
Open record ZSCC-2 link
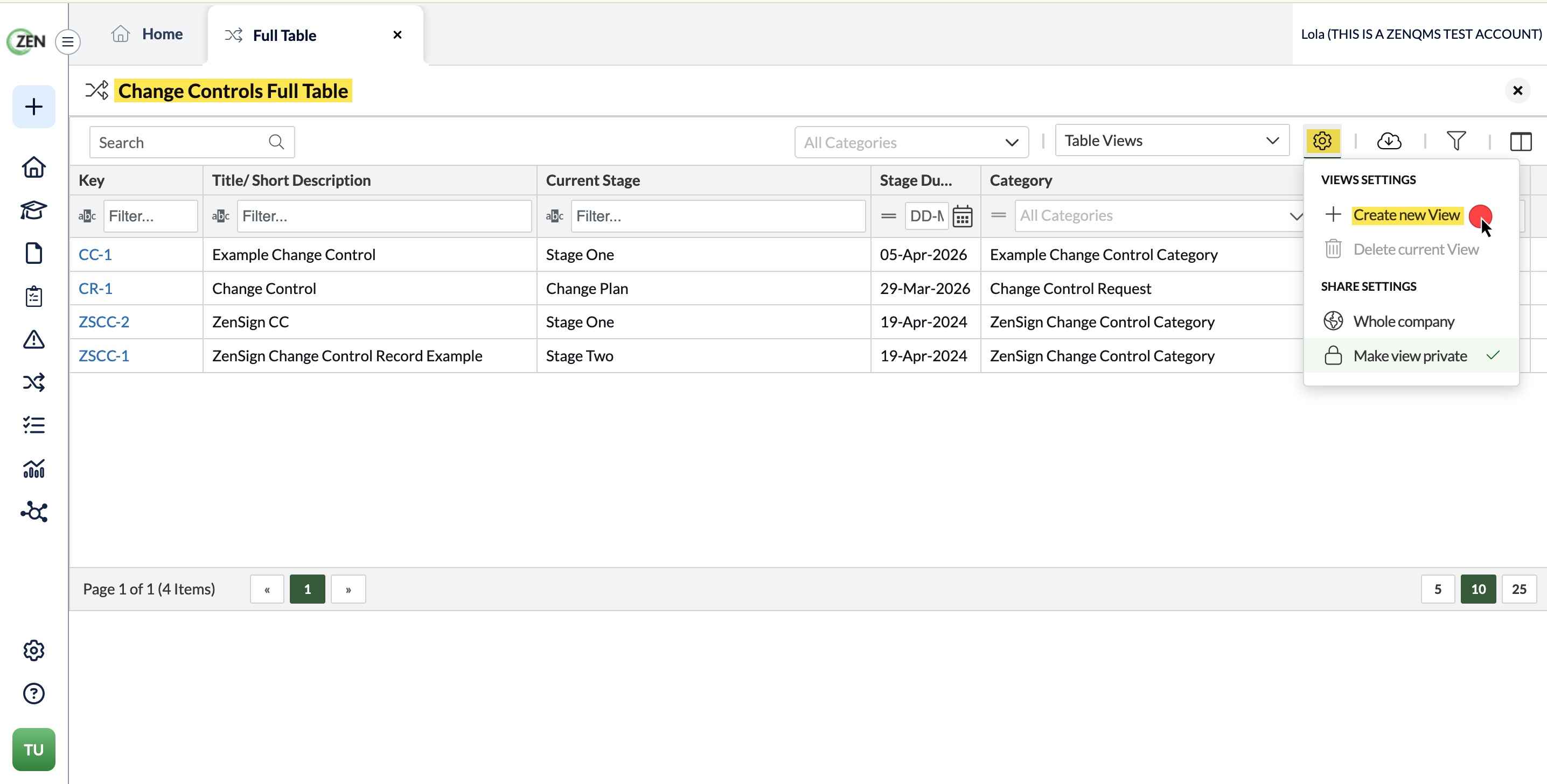point(104,322)
